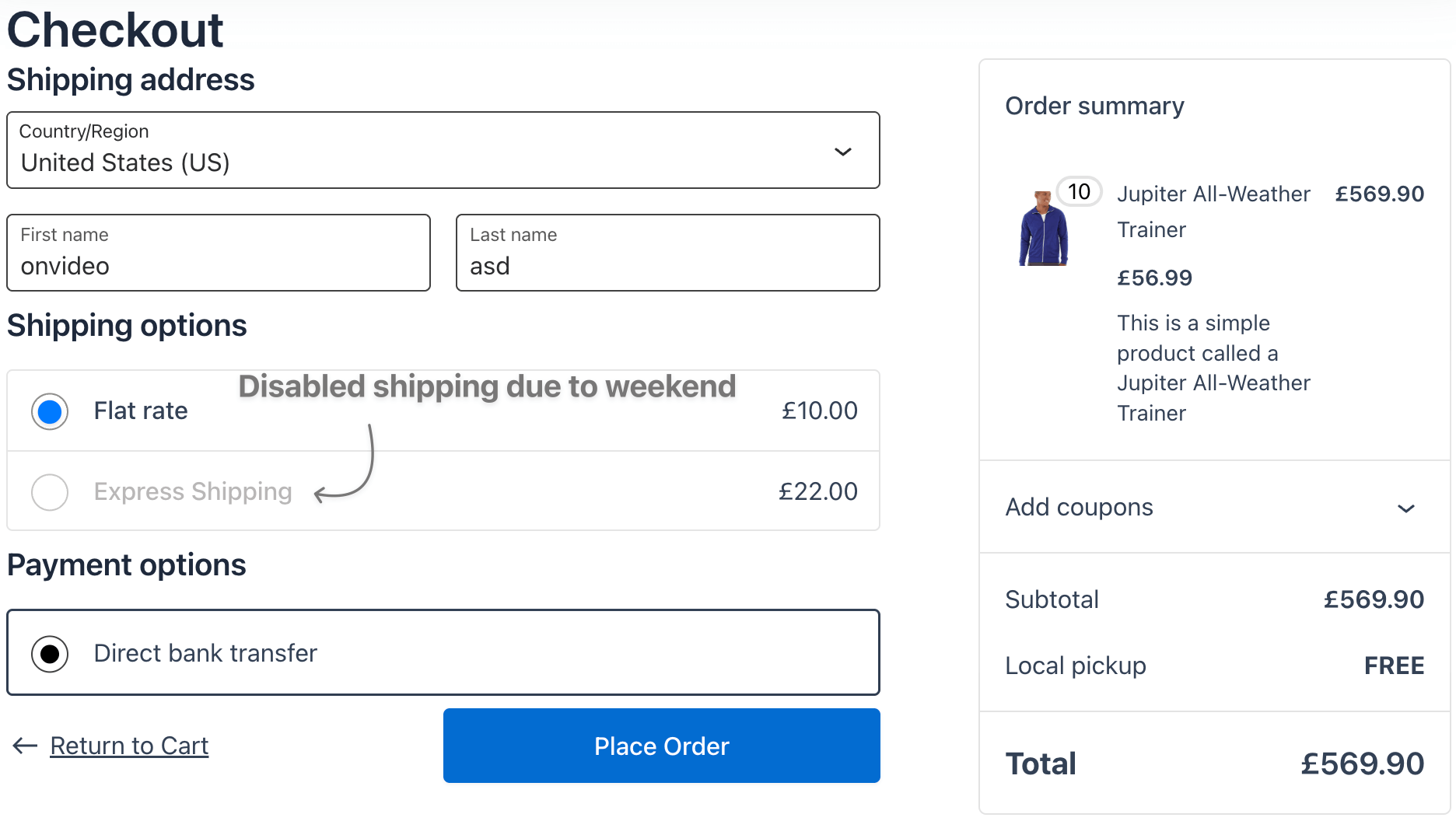This screenshot has width=1456, height=821.
Task: Click the chevron in the Country/Region field
Action: pos(843,152)
